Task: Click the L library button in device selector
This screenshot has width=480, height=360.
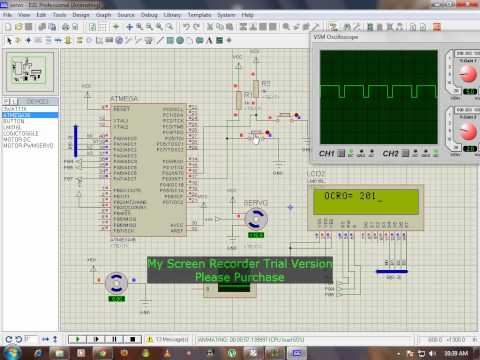Action: pos(14,101)
